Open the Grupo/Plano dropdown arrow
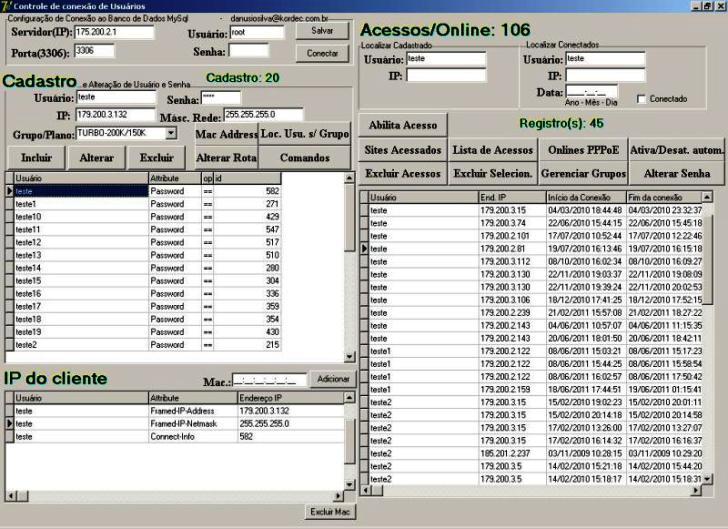The width and height of the screenshot is (728, 529). [x=171, y=133]
